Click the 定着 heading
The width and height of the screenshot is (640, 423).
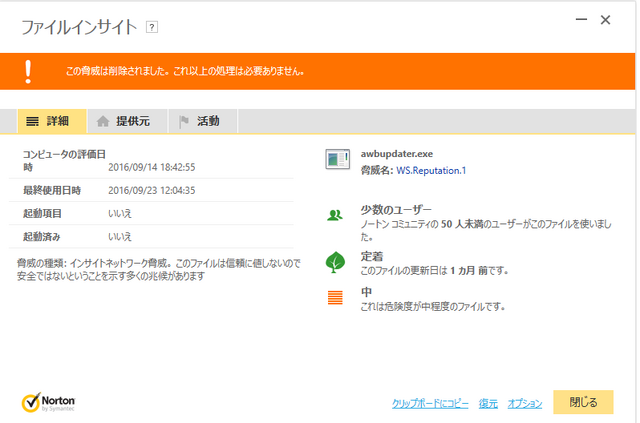tap(372, 256)
